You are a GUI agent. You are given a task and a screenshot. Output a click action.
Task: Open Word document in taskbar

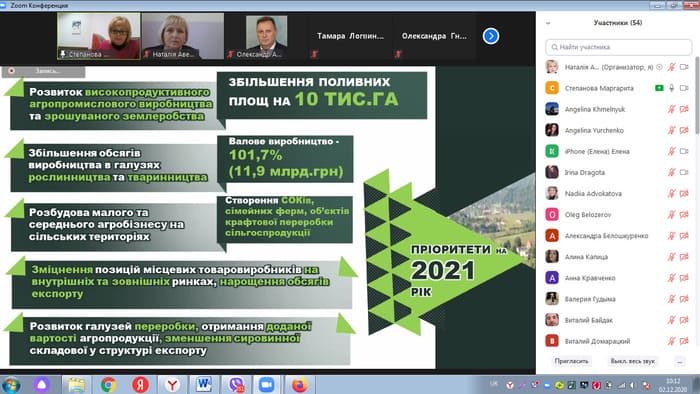204,385
